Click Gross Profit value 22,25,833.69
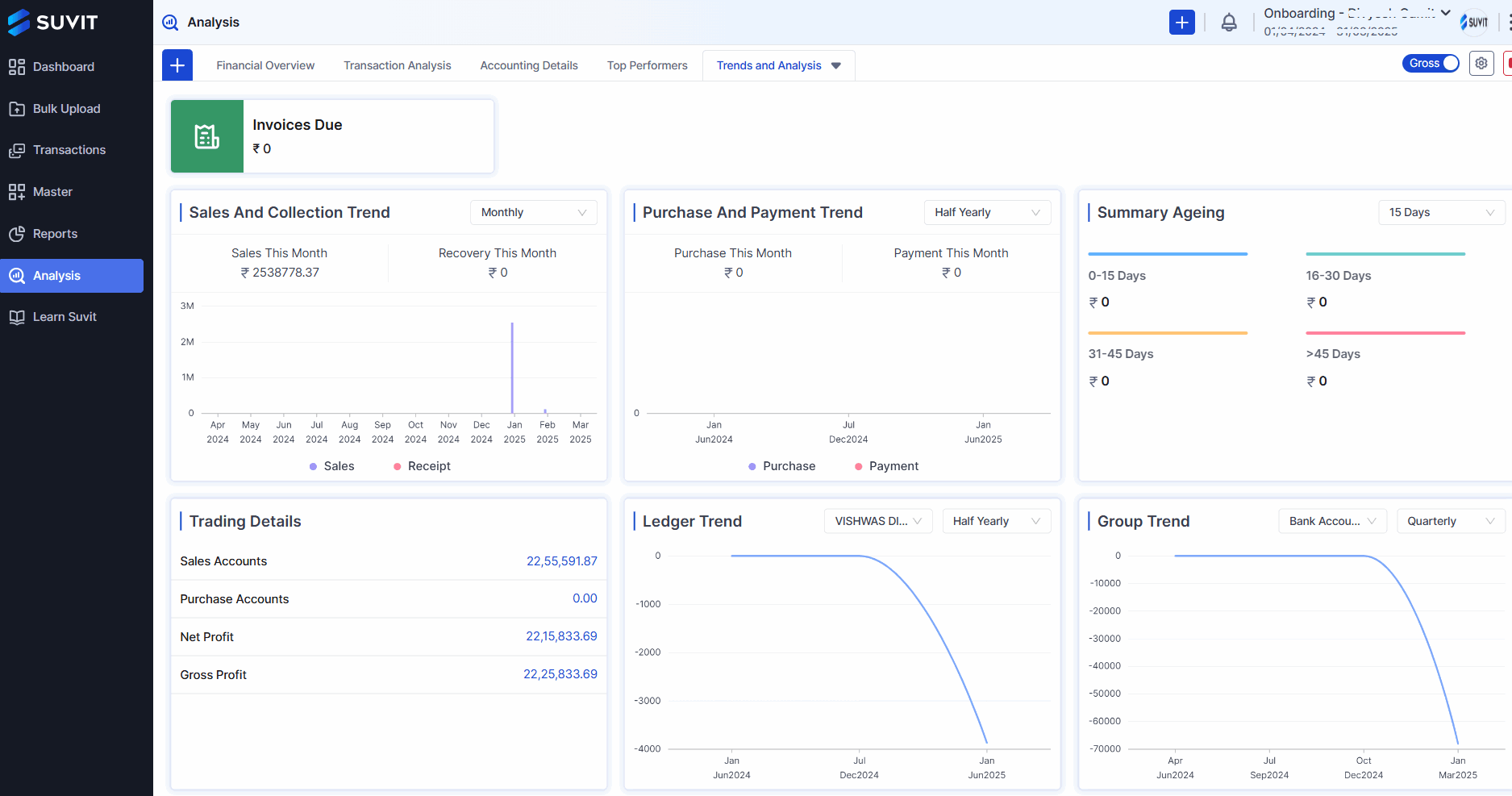The width and height of the screenshot is (1512, 796). pos(560,674)
